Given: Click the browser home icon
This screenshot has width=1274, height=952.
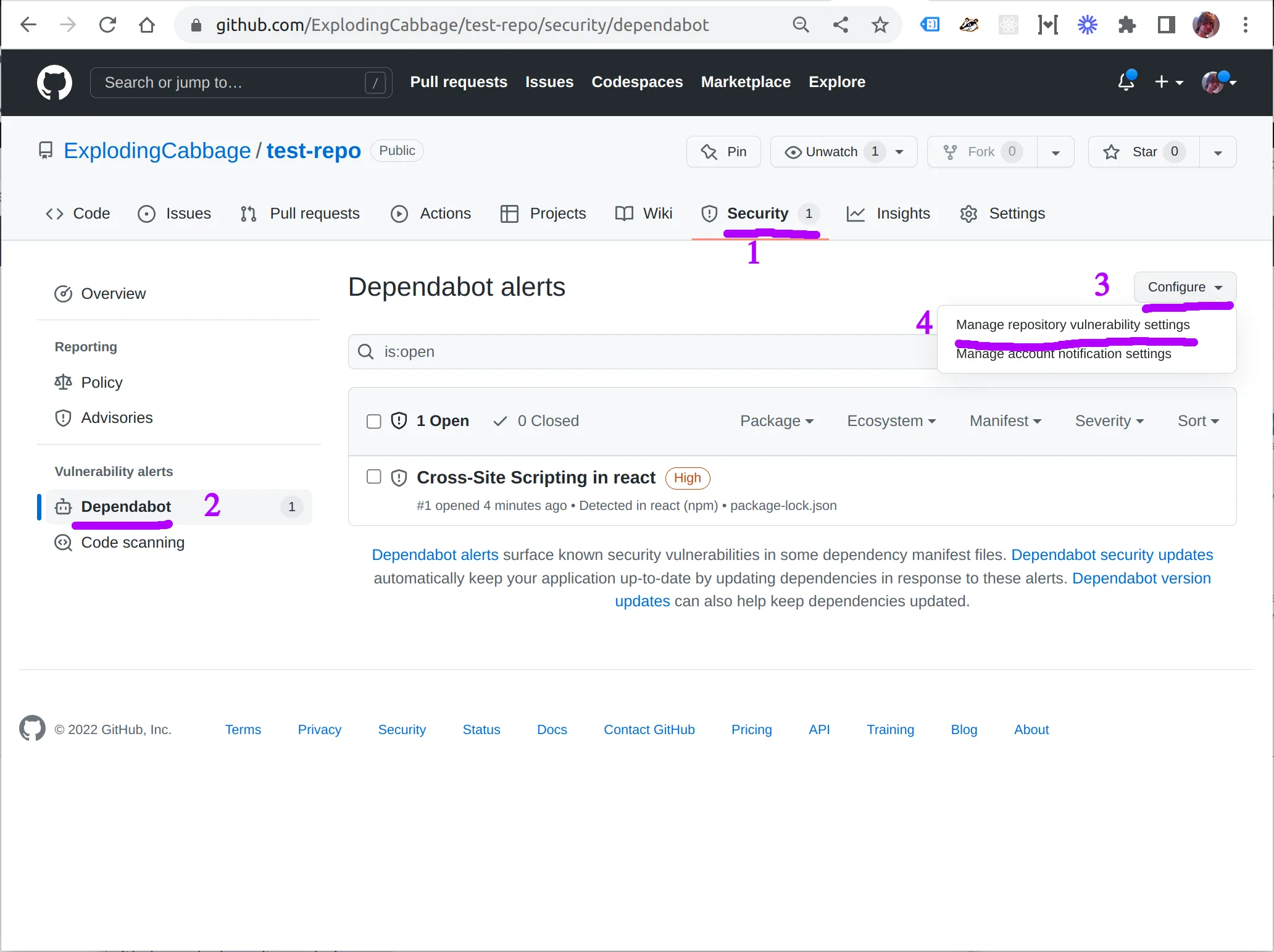Looking at the screenshot, I should point(147,25).
